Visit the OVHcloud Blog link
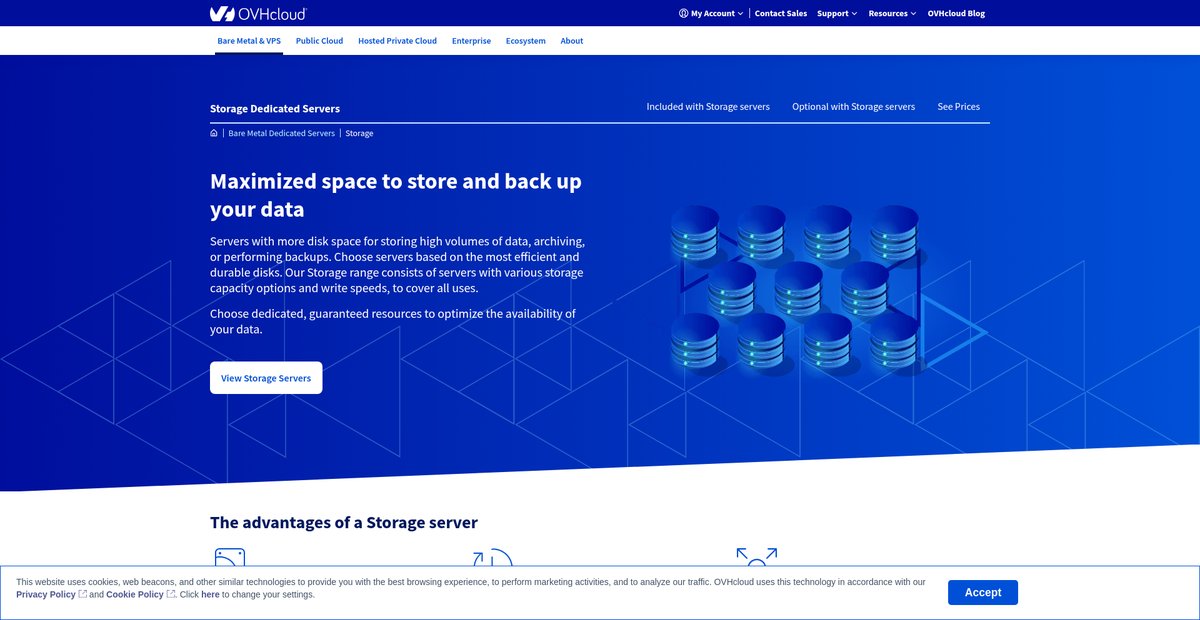 tap(956, 13)
